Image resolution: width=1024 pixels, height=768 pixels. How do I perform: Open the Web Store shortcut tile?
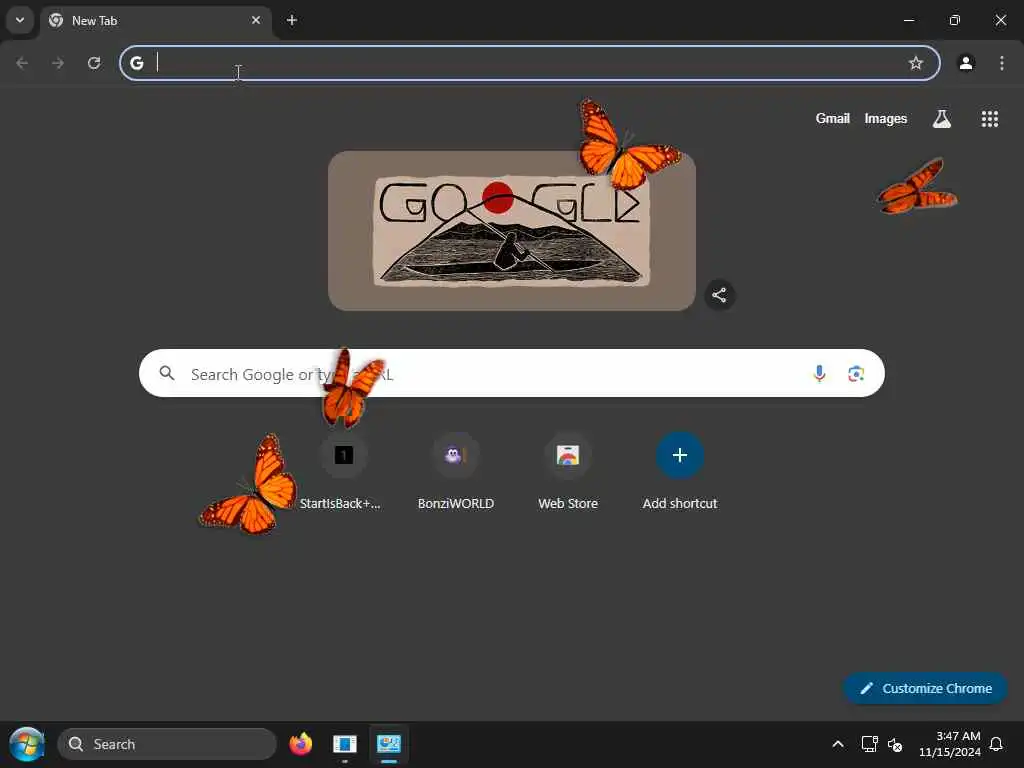tap(568, 472)
